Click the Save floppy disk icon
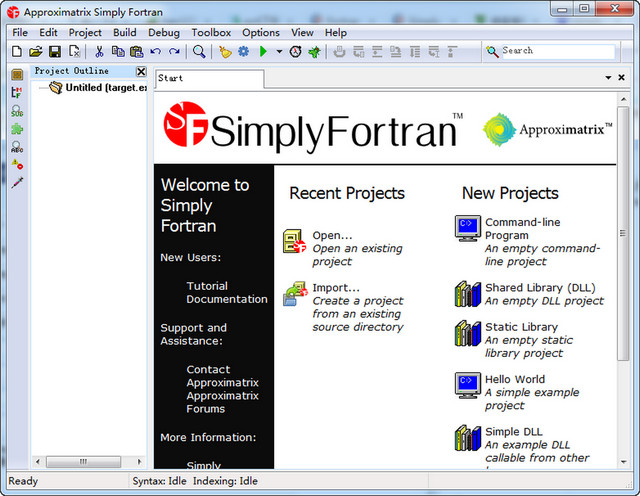 (x=55, y=51)
